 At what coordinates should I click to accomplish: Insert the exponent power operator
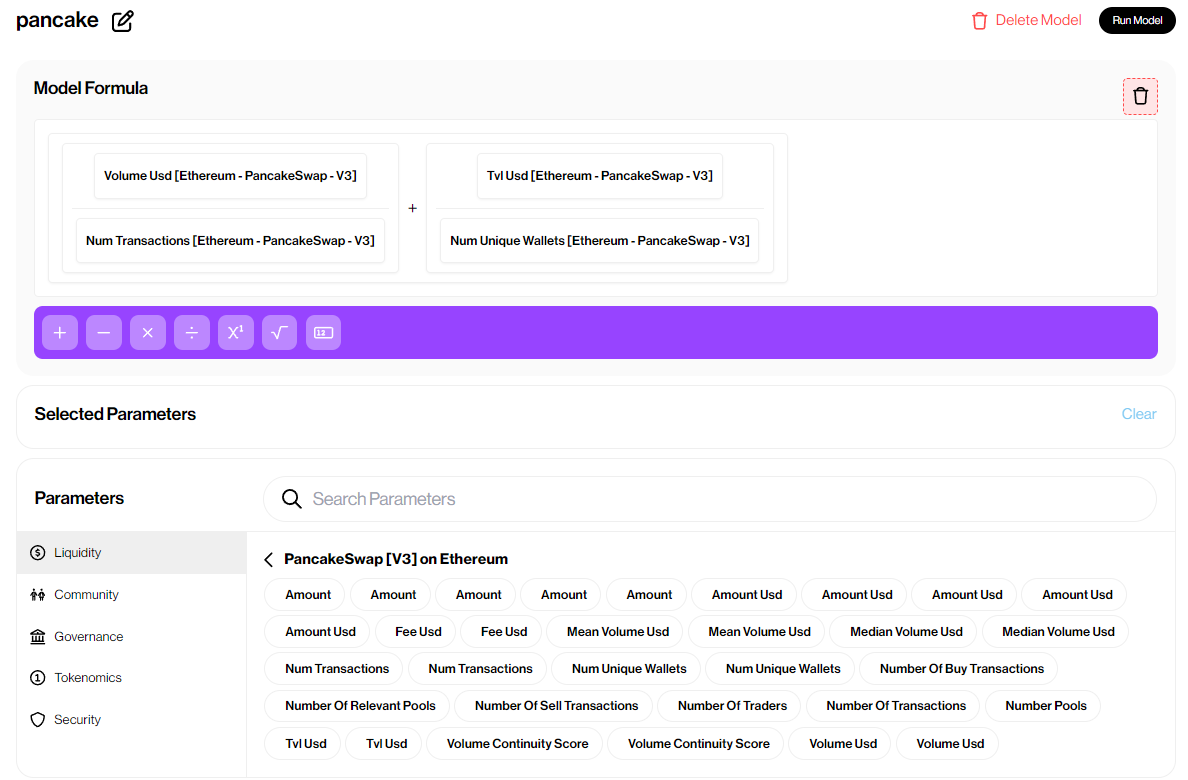(x=236, y=333)
